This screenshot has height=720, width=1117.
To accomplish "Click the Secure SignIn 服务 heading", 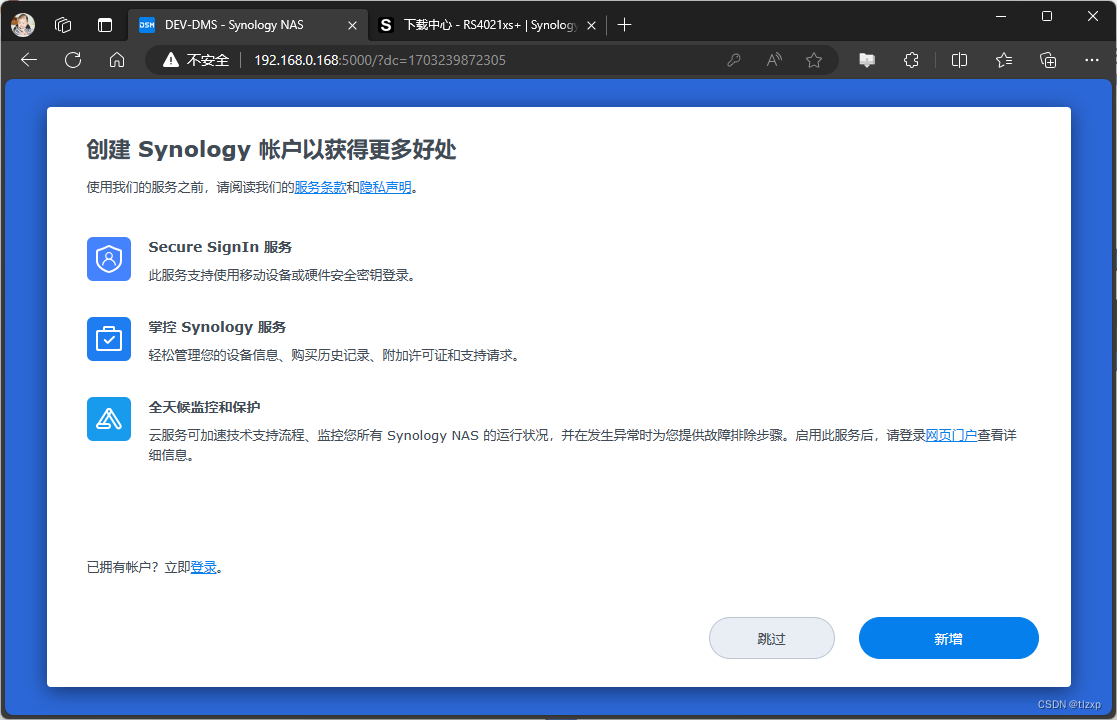I will point(220,247).
